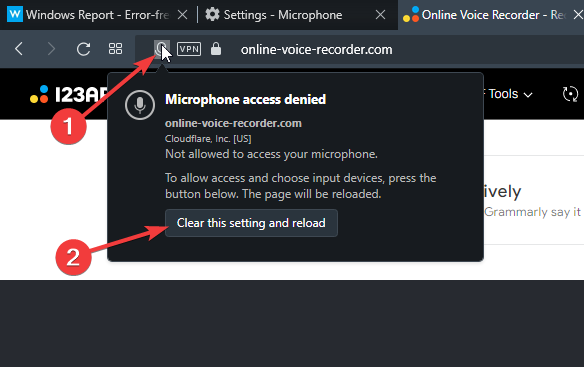
Task: Click the large microphone icon in popup
Action: pos(140,105)
